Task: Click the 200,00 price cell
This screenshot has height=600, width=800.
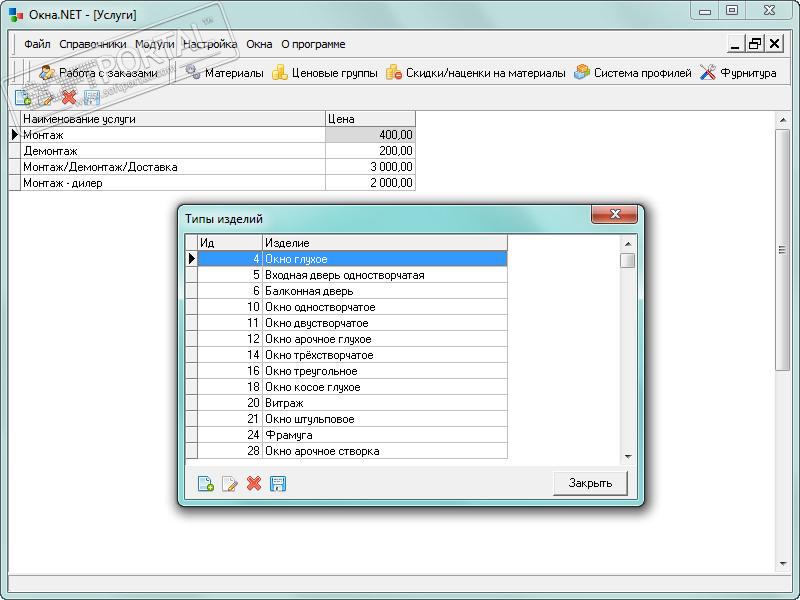Action: [370, 151]
